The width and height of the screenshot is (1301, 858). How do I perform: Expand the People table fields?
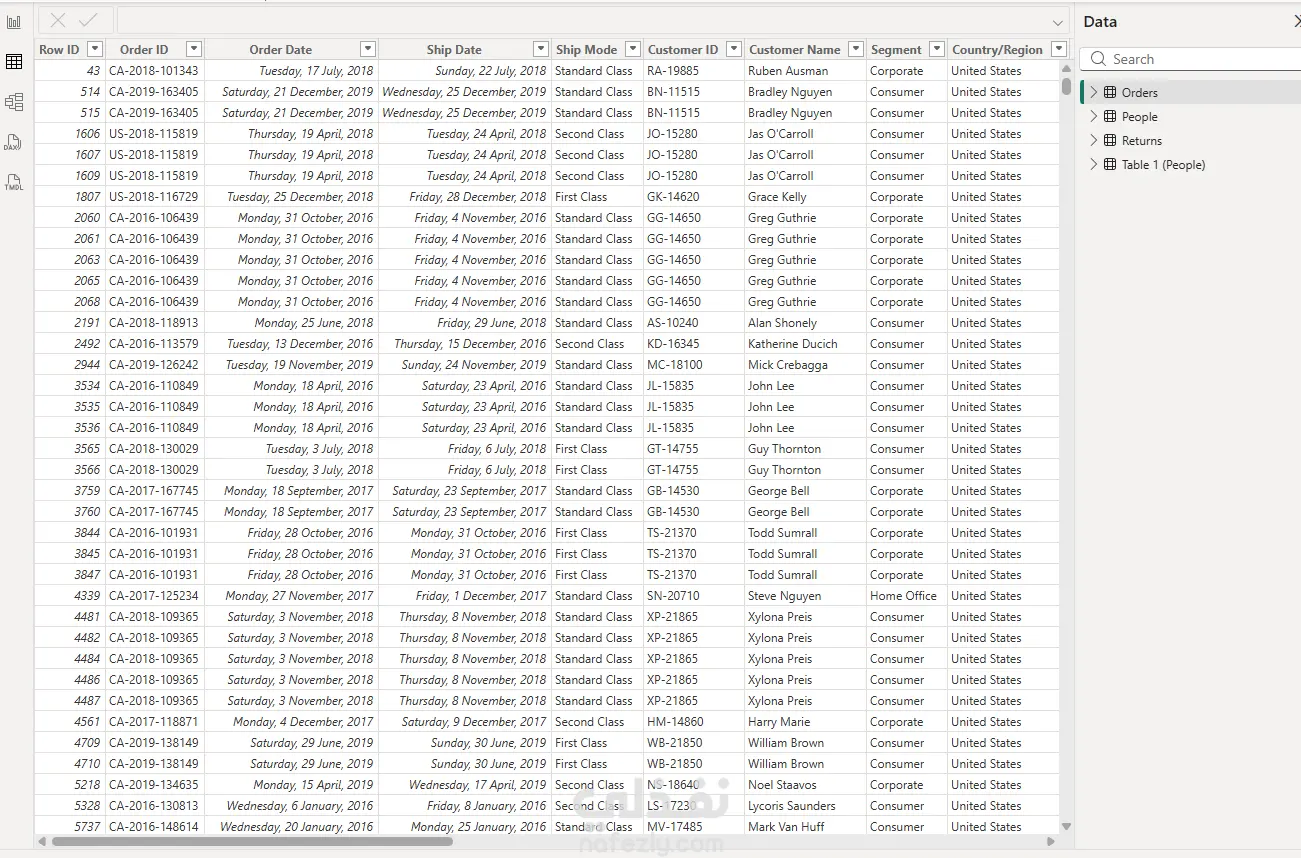1093,116
